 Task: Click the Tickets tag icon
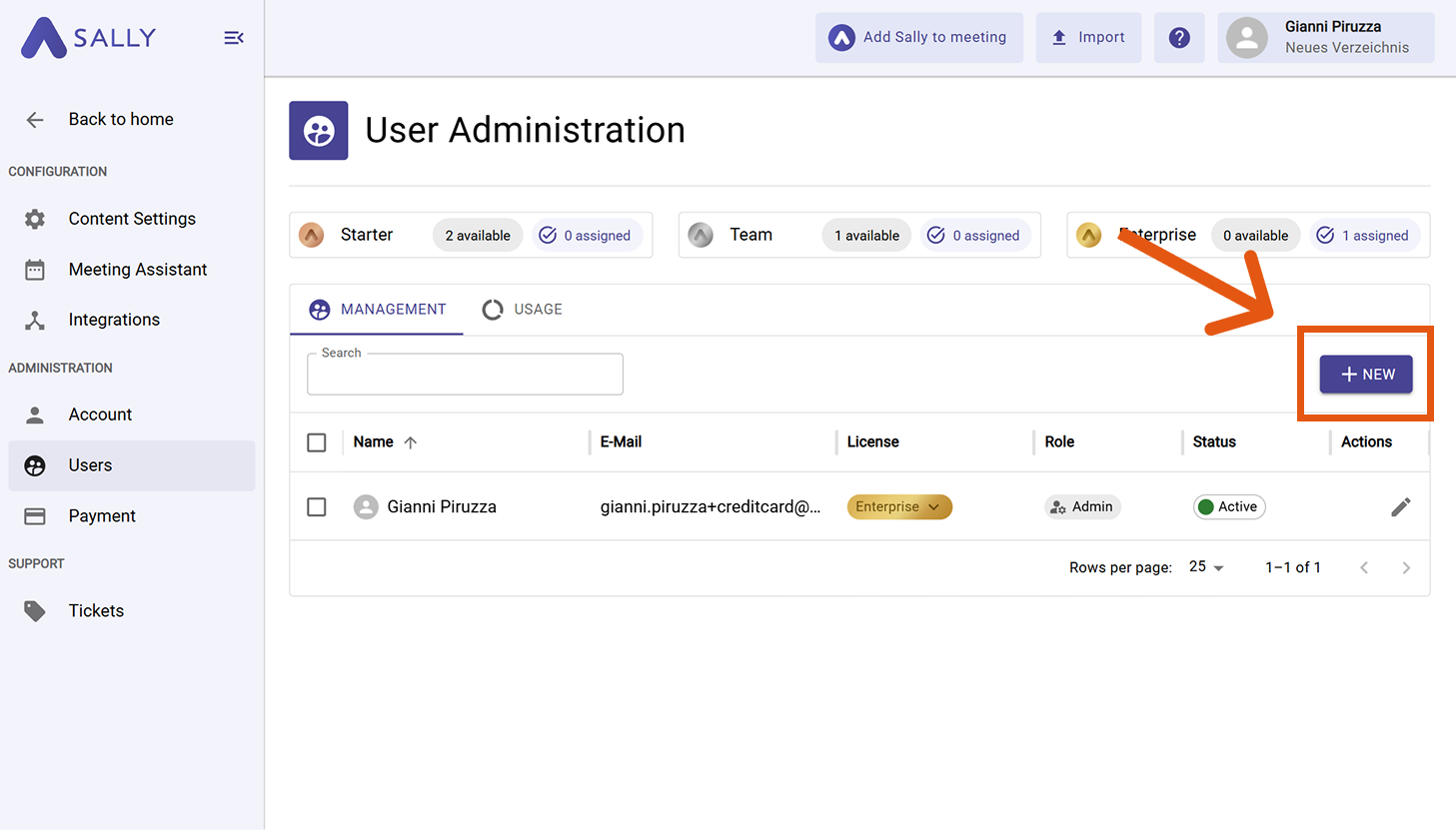point(35,611)
